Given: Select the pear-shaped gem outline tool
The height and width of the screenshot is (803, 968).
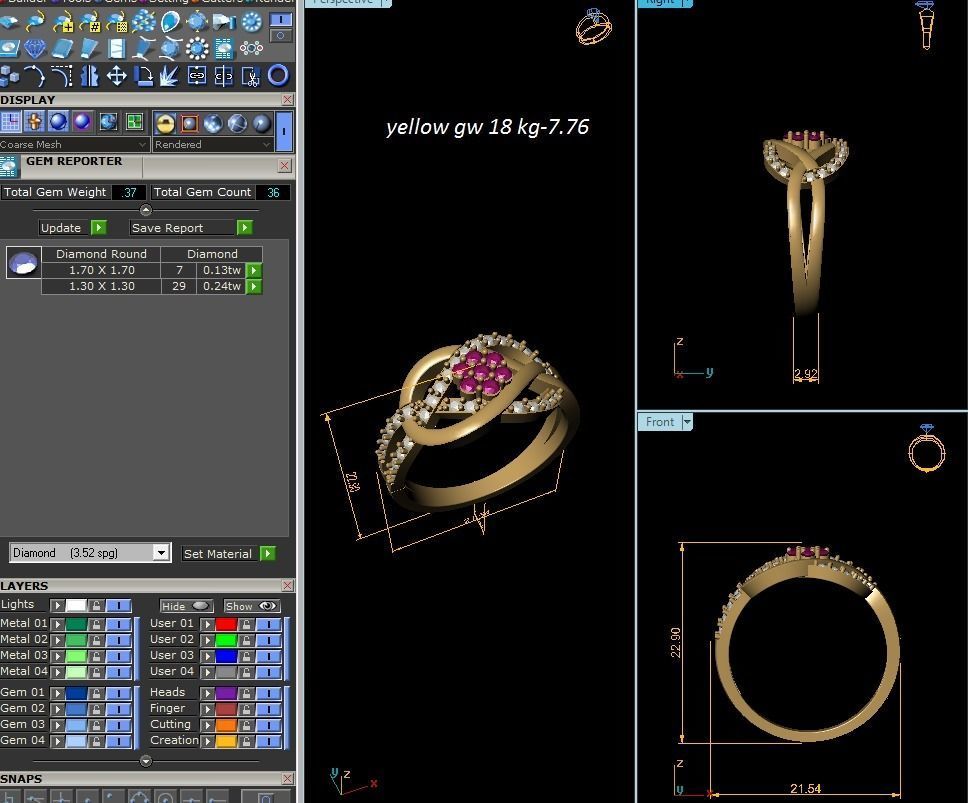Looking at the screenshot, I should [170, 22].
